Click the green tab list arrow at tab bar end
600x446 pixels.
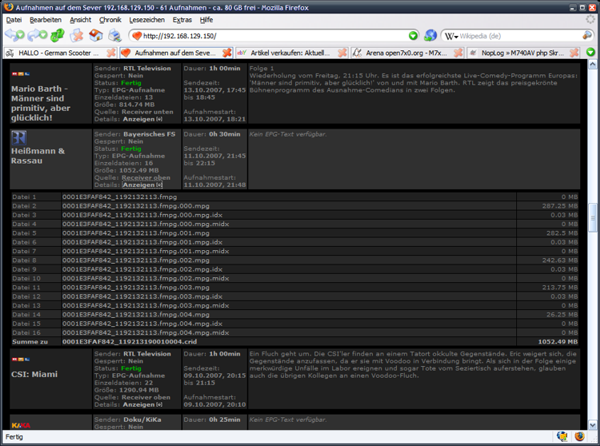[x=591, y=52]
